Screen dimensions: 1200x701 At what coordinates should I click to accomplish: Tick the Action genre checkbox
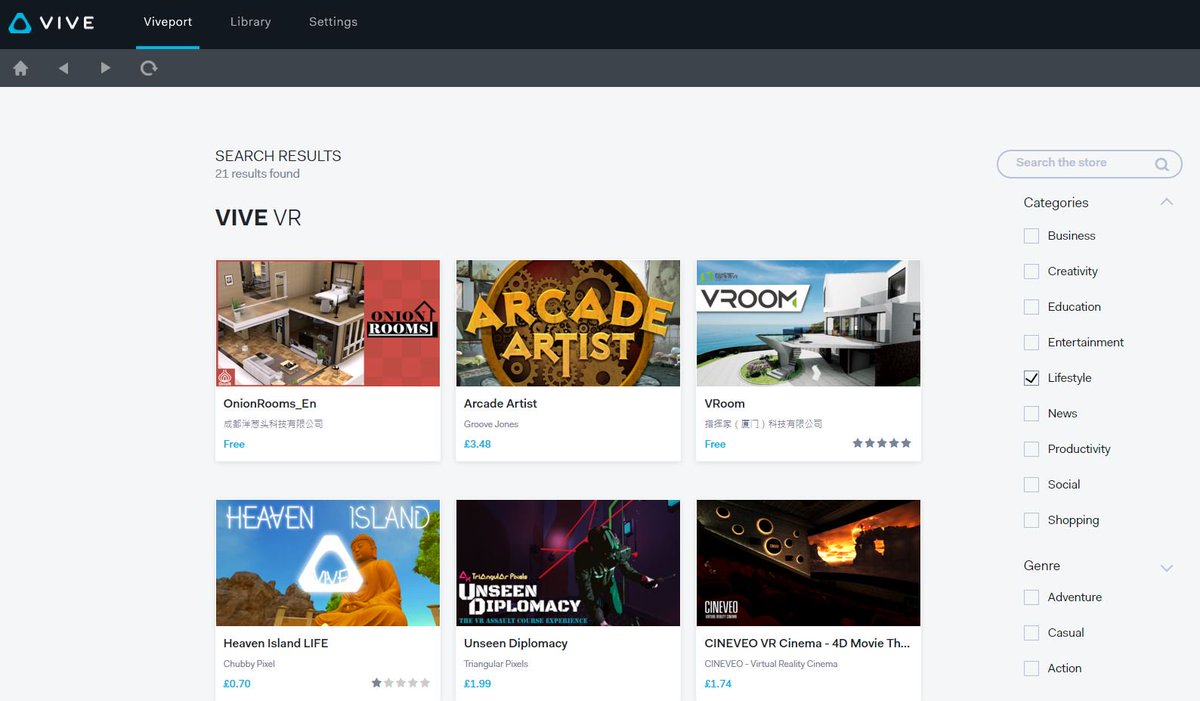pos(1031,668)
